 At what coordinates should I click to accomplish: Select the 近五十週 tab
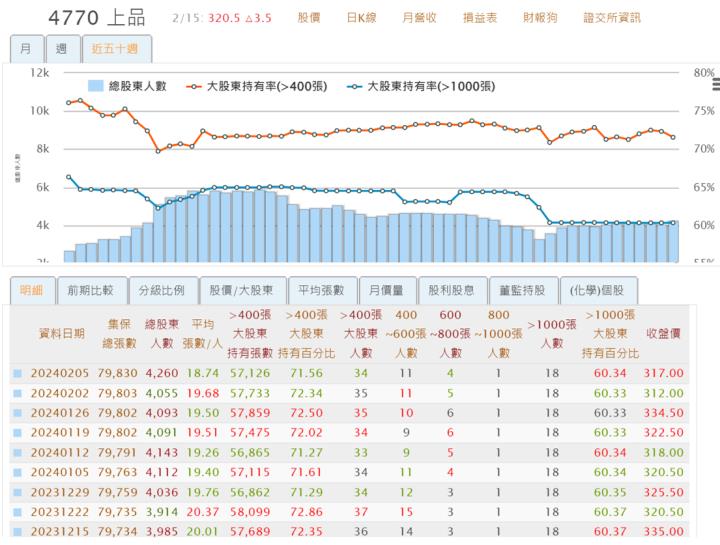pyautogui.click(x=117, y=49)
